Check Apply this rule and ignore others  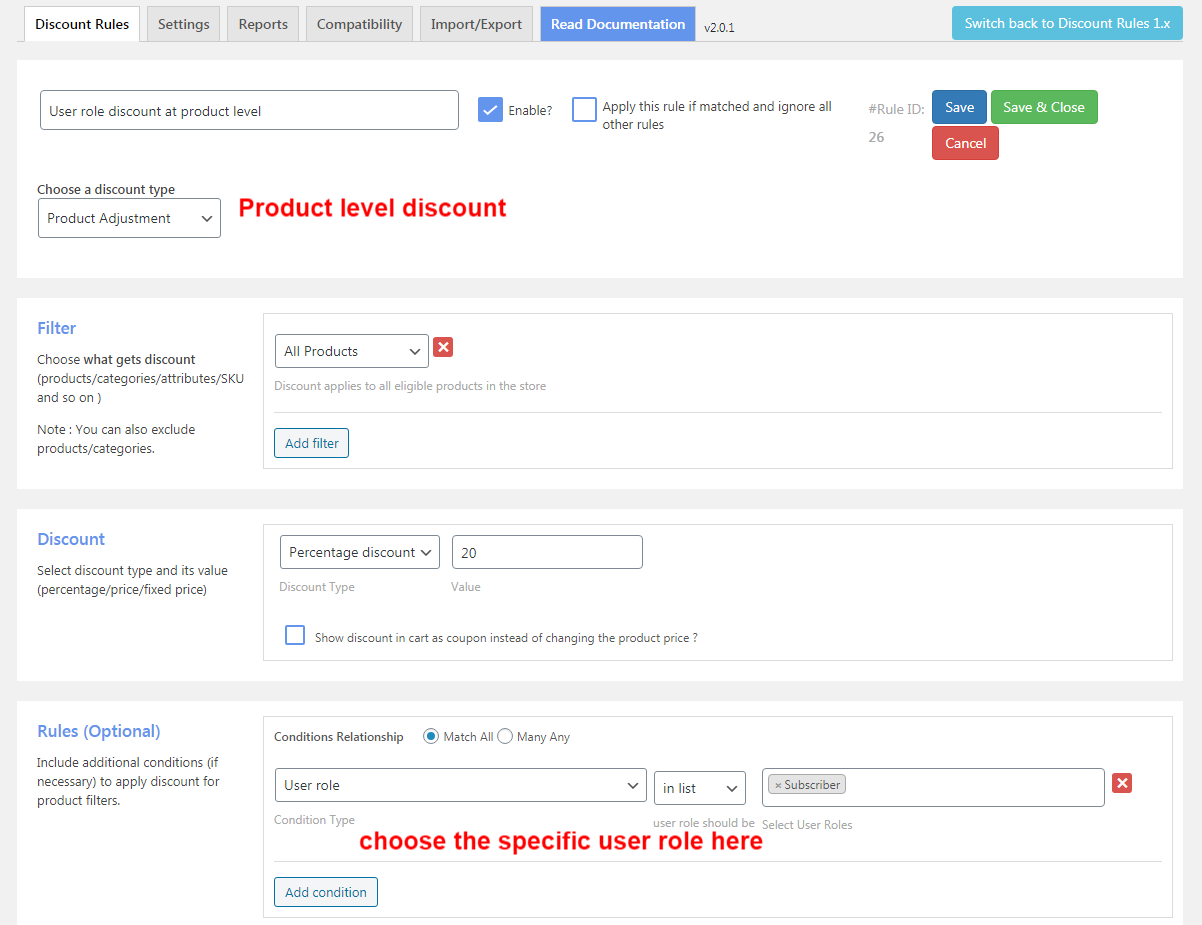coord(584,110)
